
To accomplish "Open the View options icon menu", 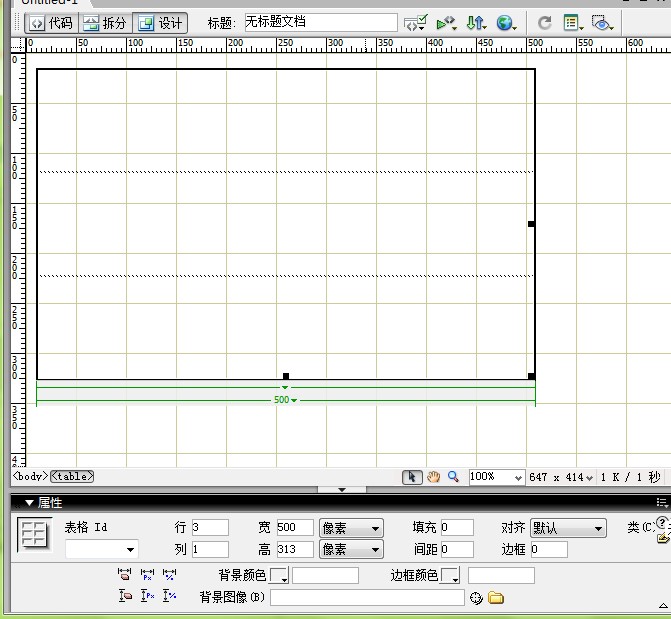I will click(x=573, y=23).
